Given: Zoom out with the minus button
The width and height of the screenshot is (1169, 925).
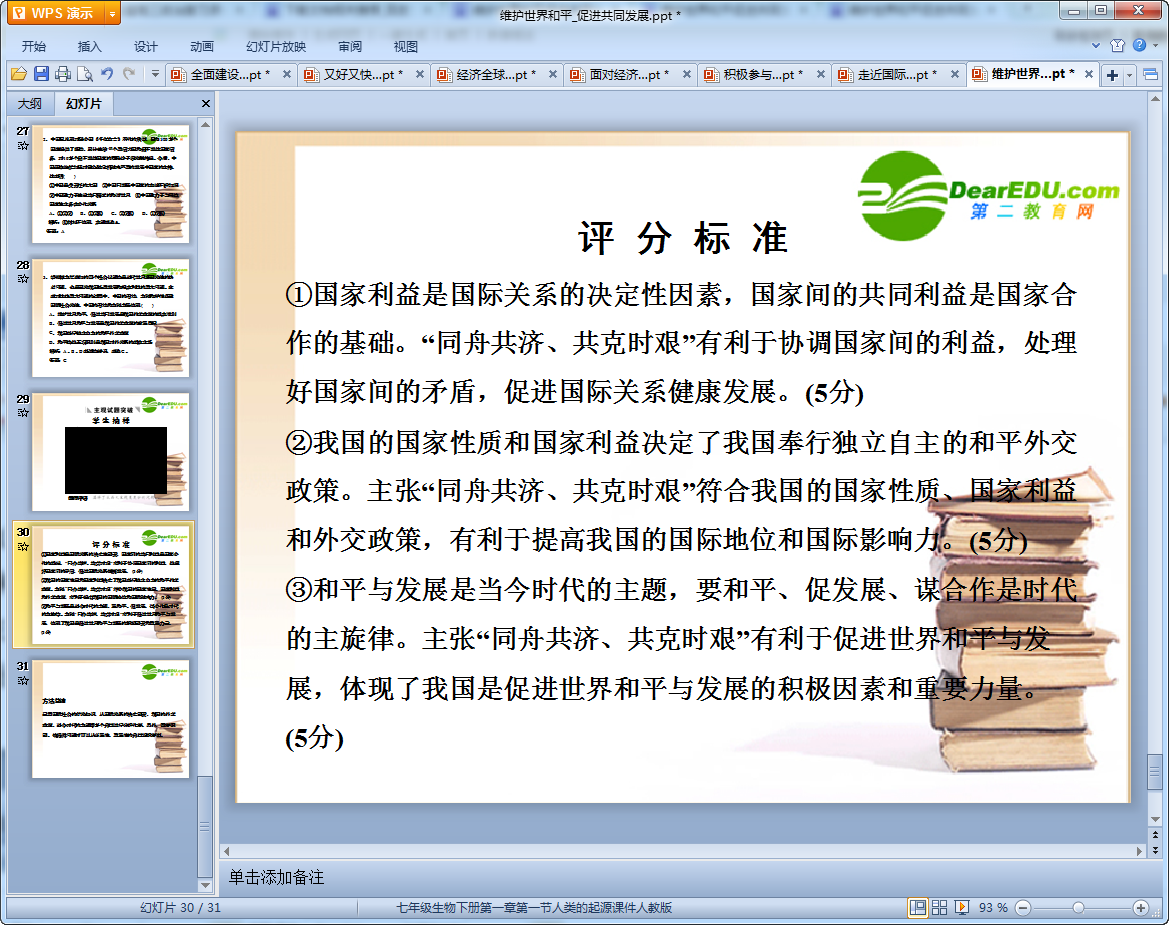Looking at the screenshot, I should [1023, 907].
